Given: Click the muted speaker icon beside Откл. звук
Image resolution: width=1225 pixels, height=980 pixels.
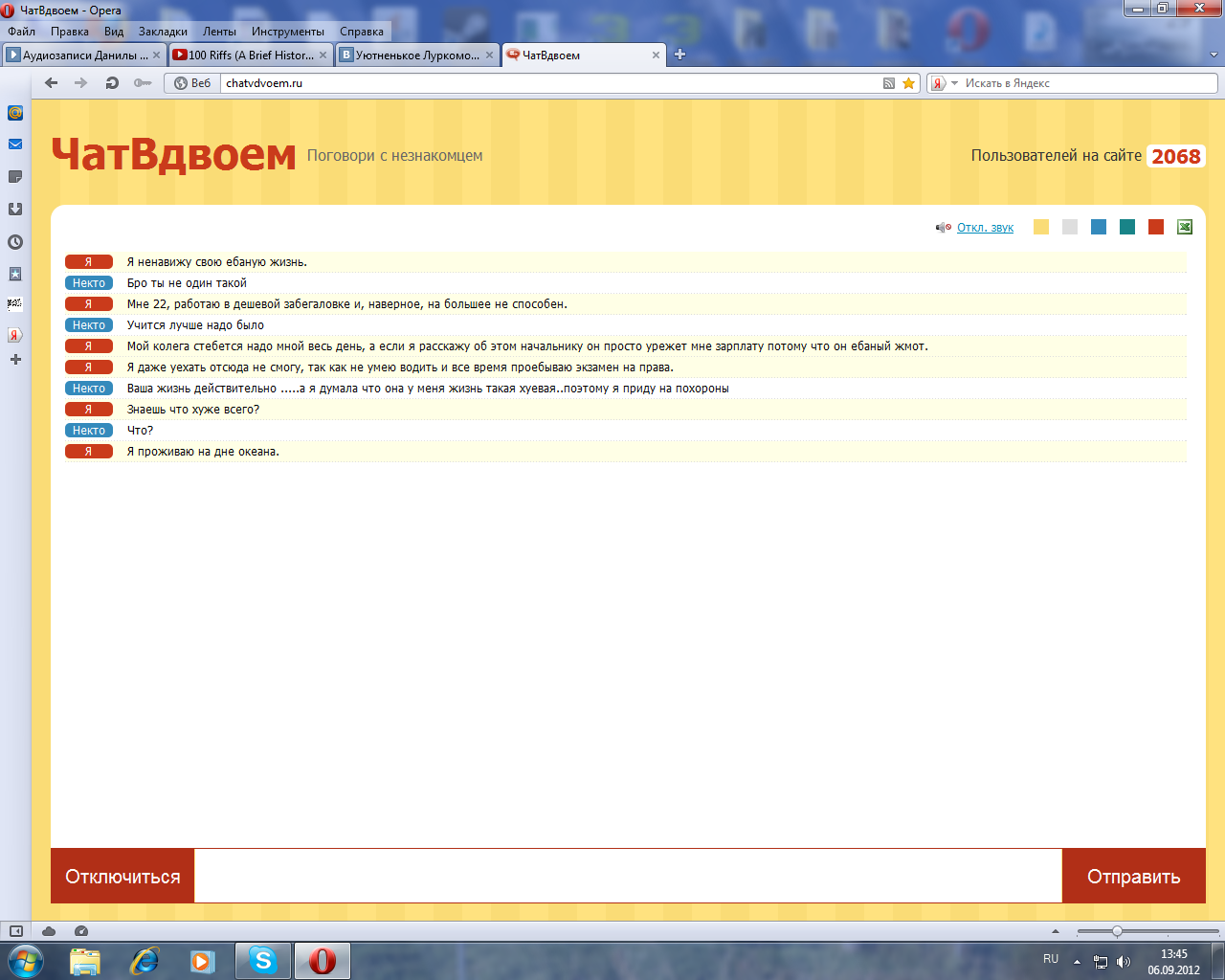Looking at the screenshot, I should [x=944, y=228].
